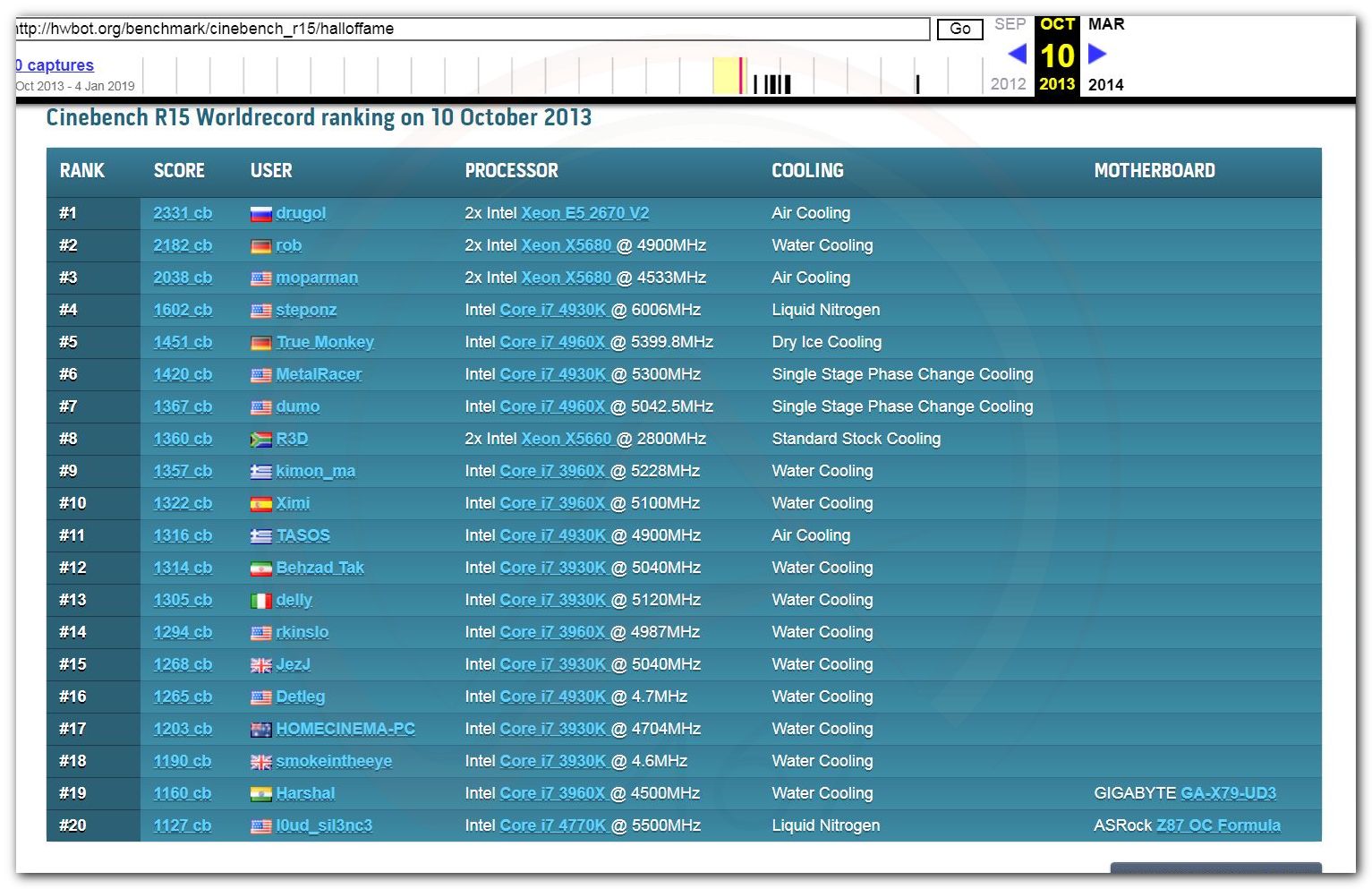
Task: Click 'Liquid Nitrogen' in the steponz row
Action: click(826, 310)
